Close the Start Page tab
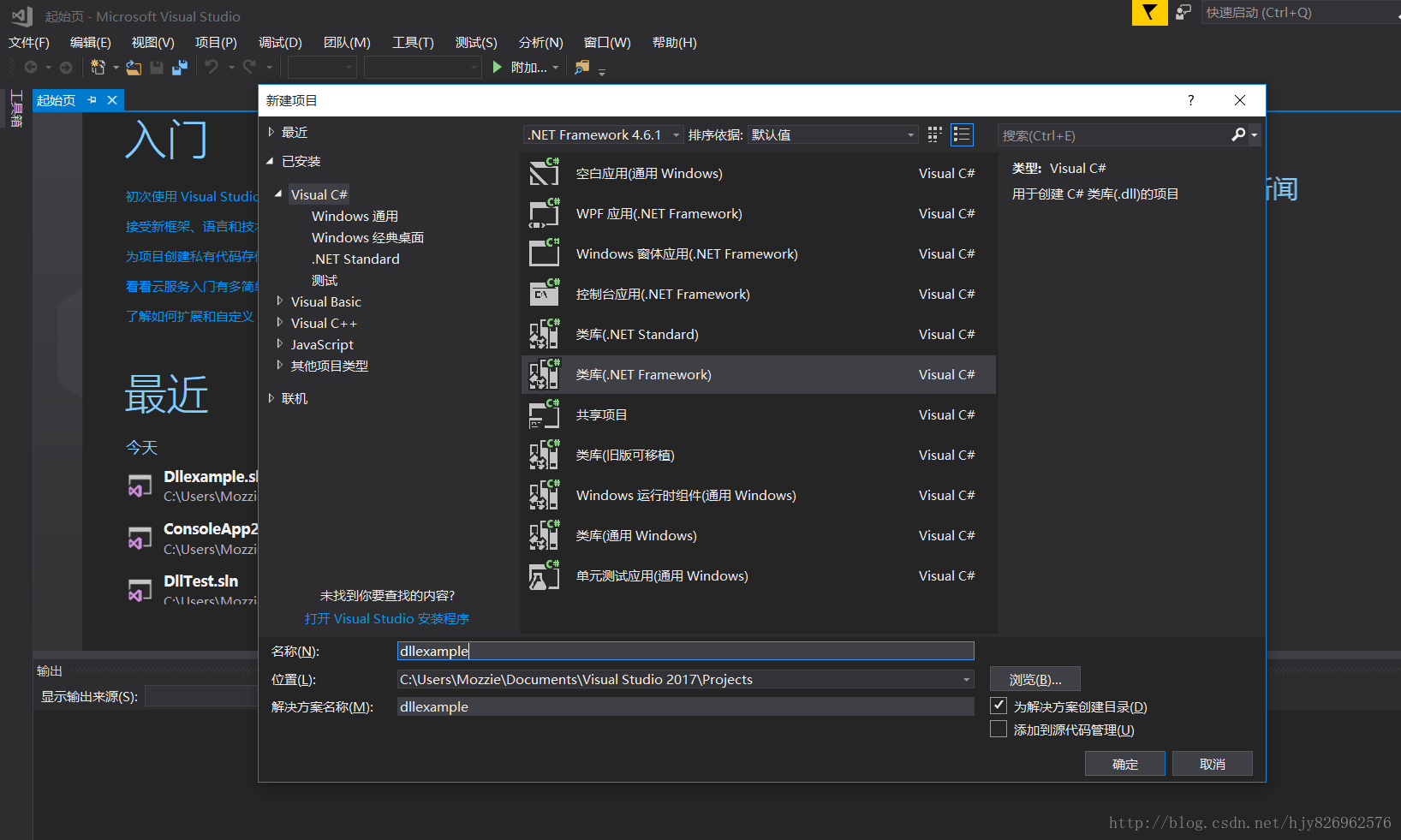 (x=112, y=100)
